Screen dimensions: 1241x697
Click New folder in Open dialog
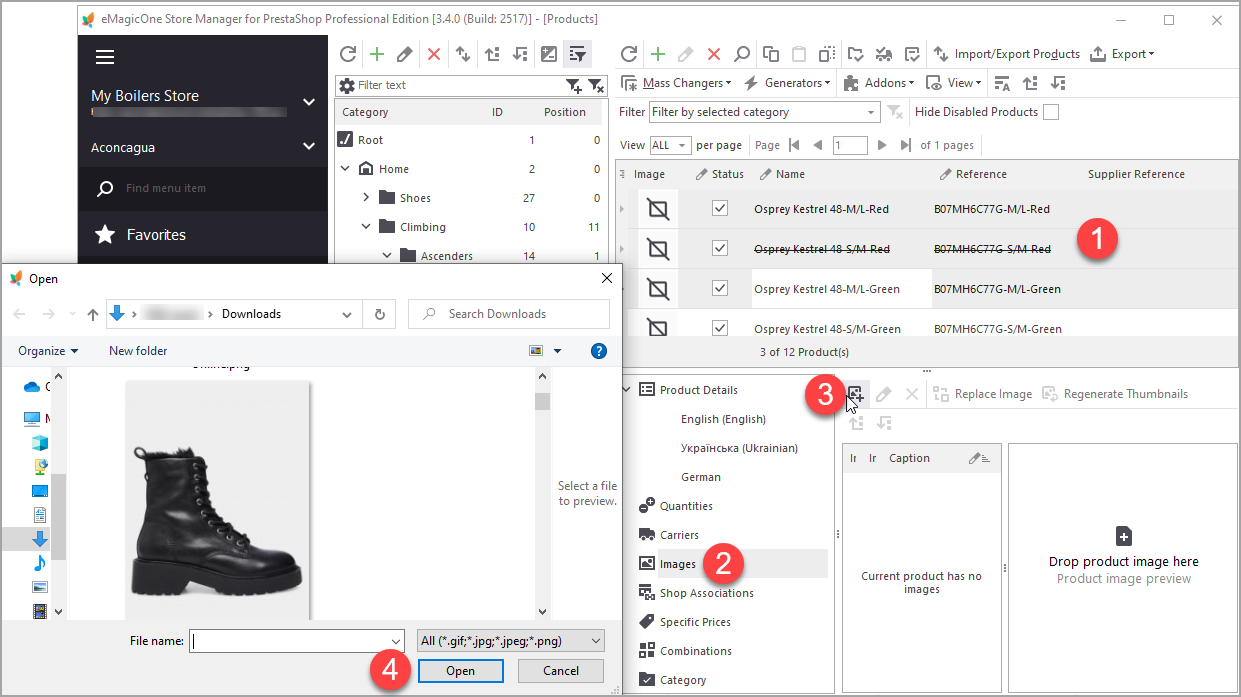[x=138, y=351]
